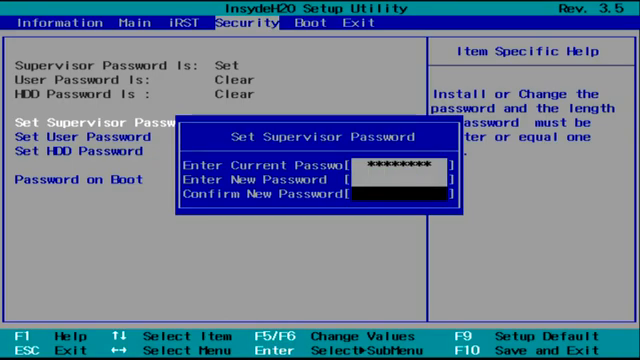640x360 pixels.
Task: Choose Set HDD Password option
Action: [79, 151]
